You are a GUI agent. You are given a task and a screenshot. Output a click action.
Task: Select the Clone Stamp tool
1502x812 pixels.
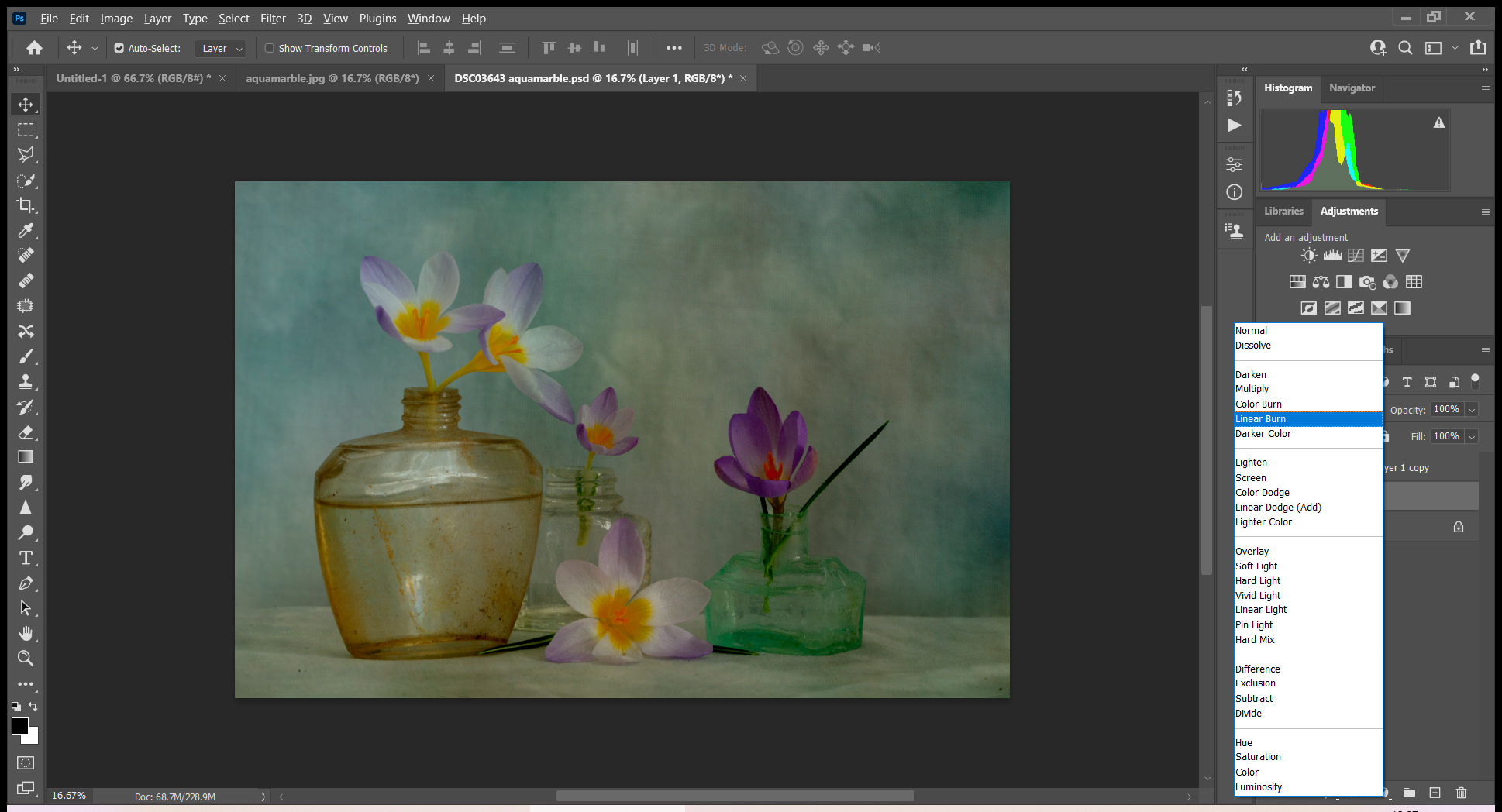click(26, 381)
